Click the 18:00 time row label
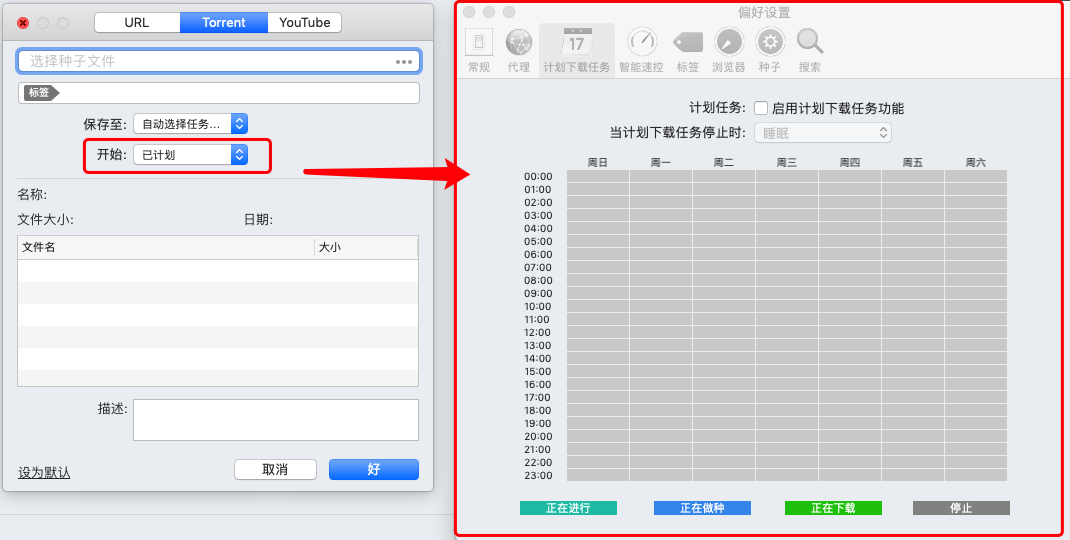The width and height of the screenshot is (1070, 540). 538,410
